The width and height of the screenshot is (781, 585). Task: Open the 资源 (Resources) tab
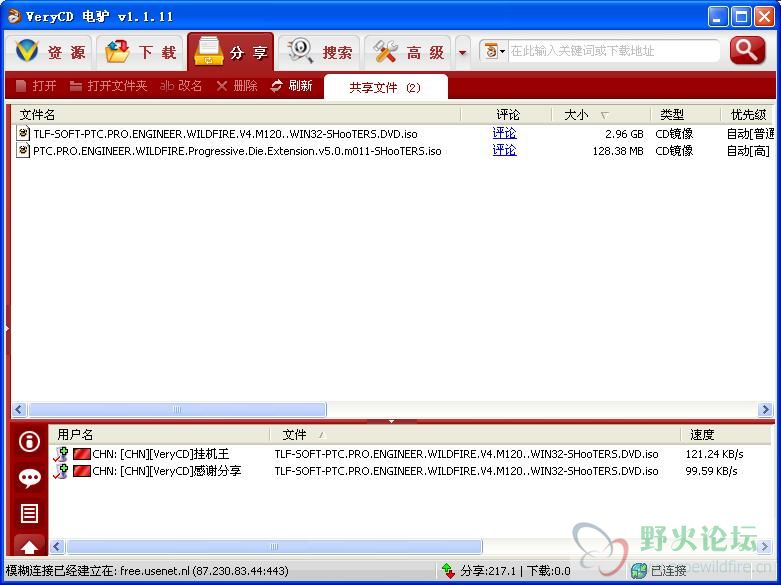click(x=49, y=52)
